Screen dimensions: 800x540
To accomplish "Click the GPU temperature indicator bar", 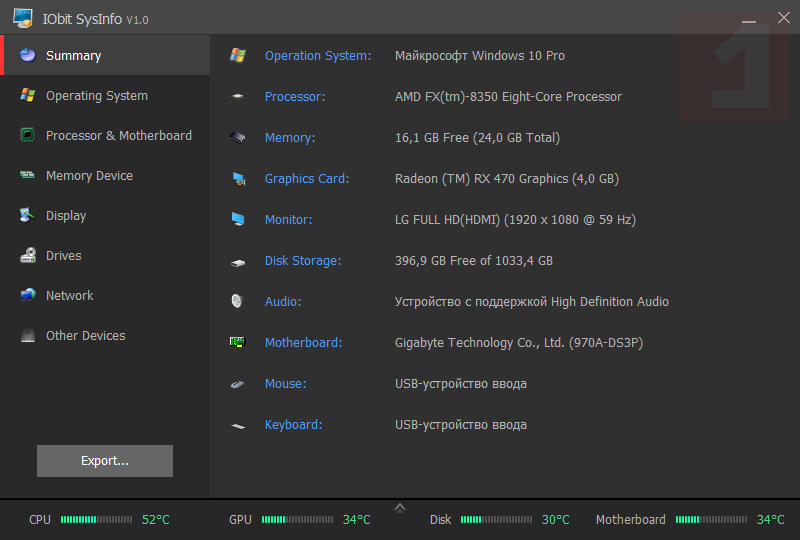I will click(x=297, y=520).
